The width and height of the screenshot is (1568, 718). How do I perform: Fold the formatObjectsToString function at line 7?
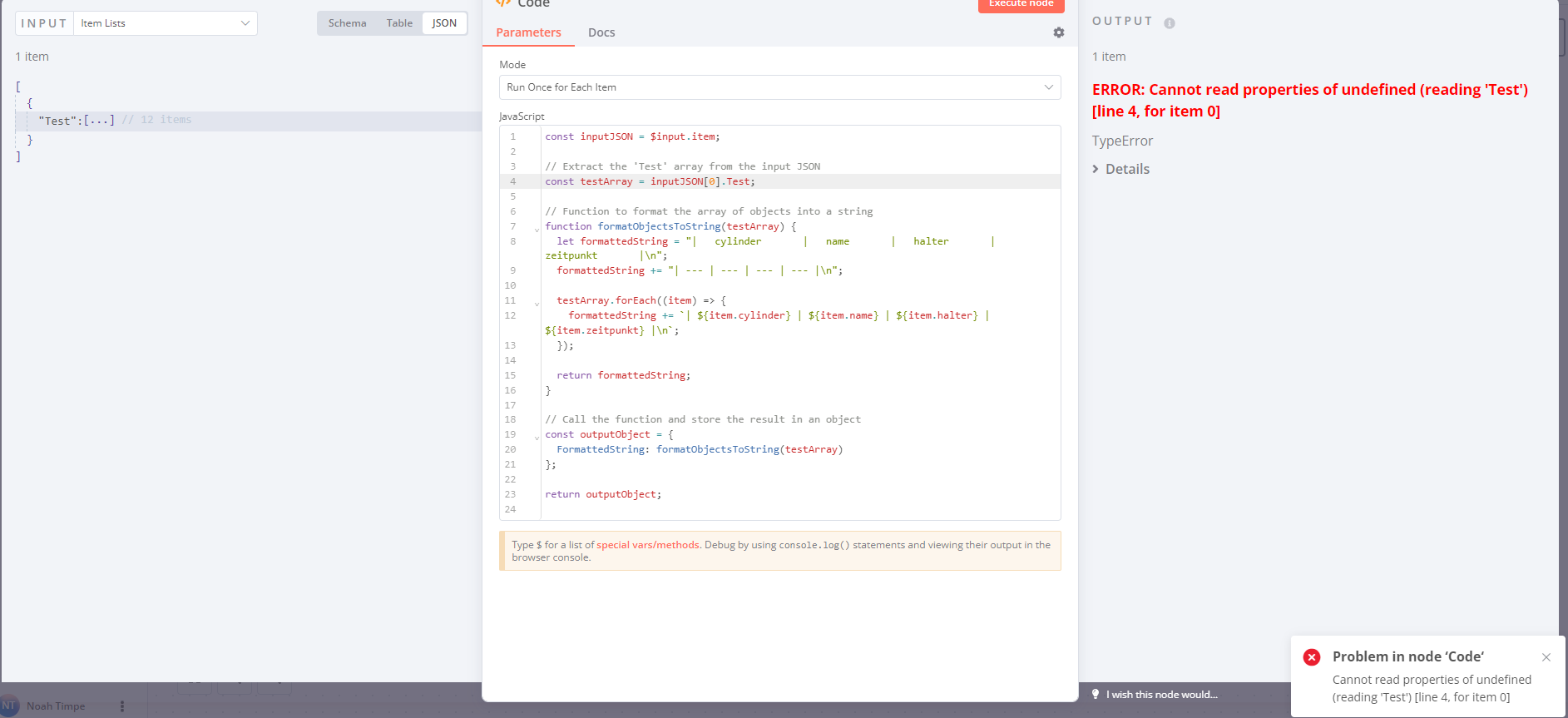click(x=537, y=229)
